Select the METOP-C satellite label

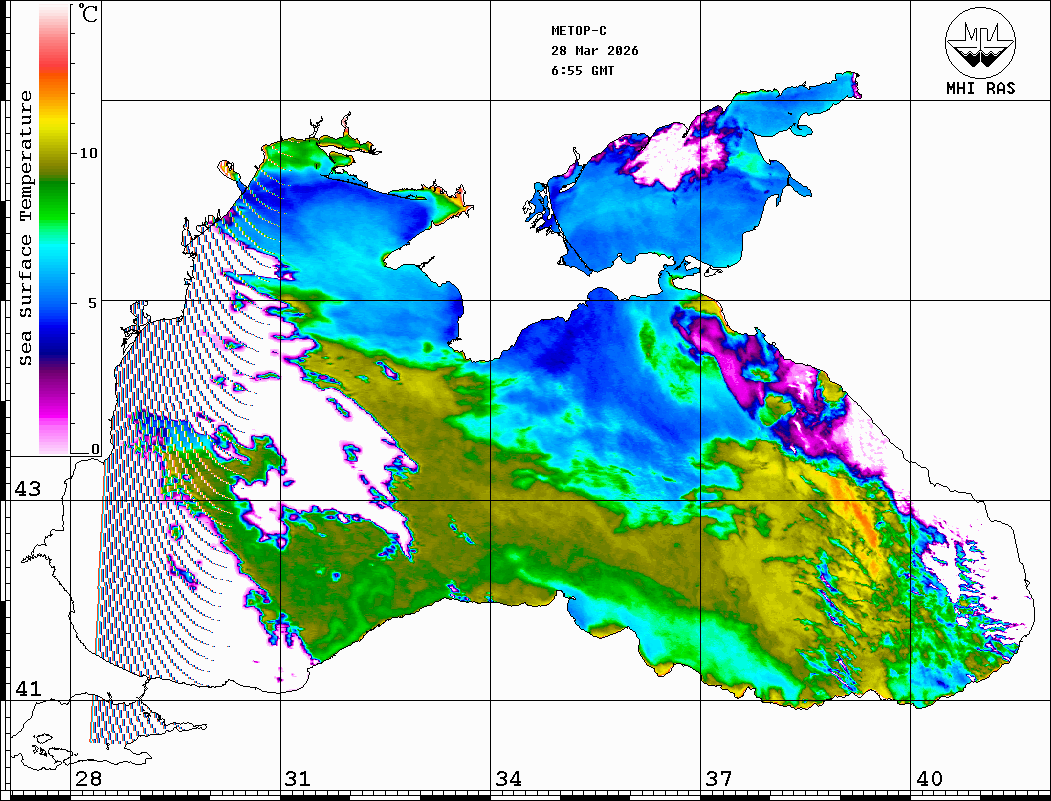point(580,31)
